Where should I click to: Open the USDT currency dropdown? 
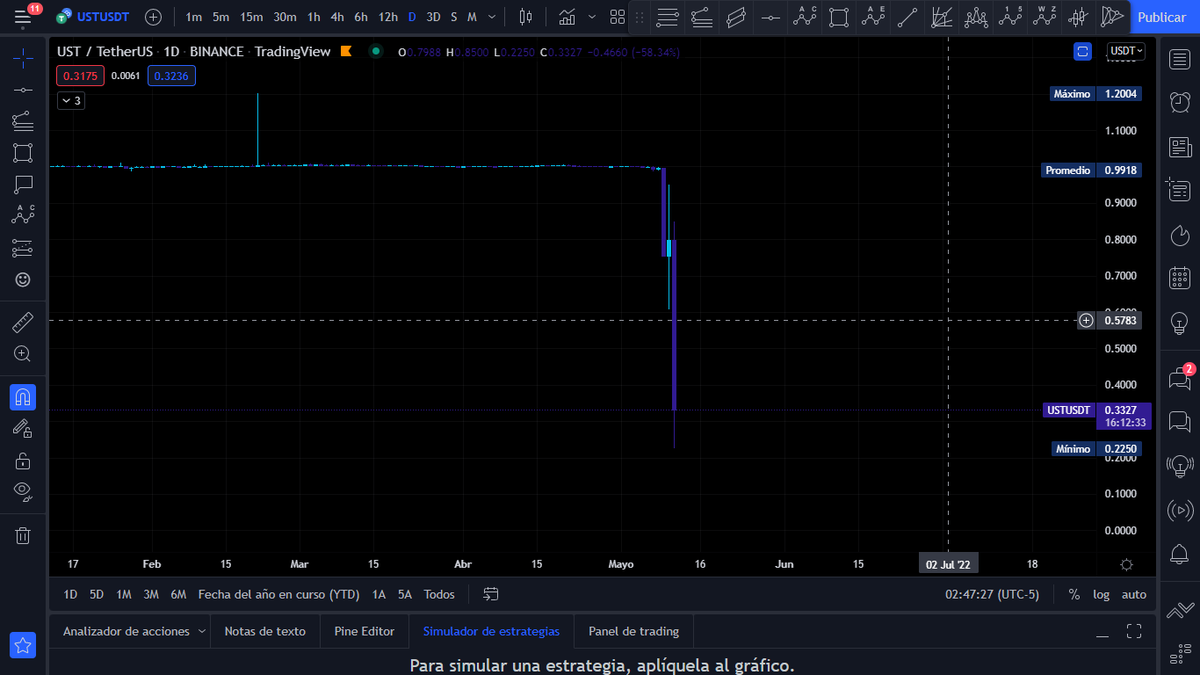click(x=1127, y=51)
